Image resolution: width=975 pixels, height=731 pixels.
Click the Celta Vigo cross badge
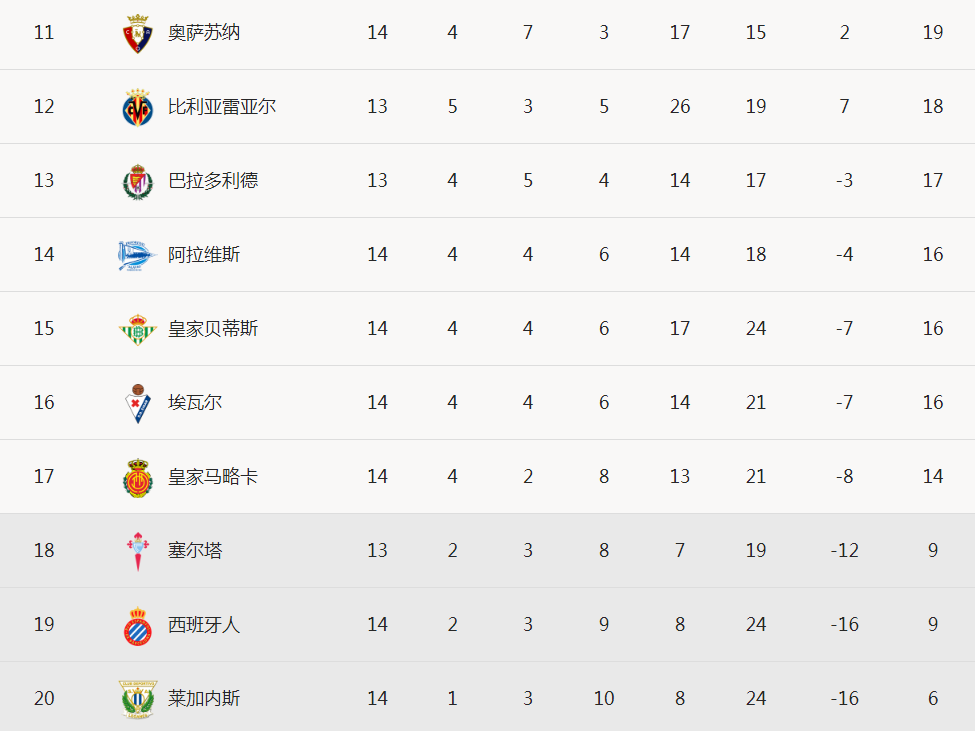(x=137, y=551)
